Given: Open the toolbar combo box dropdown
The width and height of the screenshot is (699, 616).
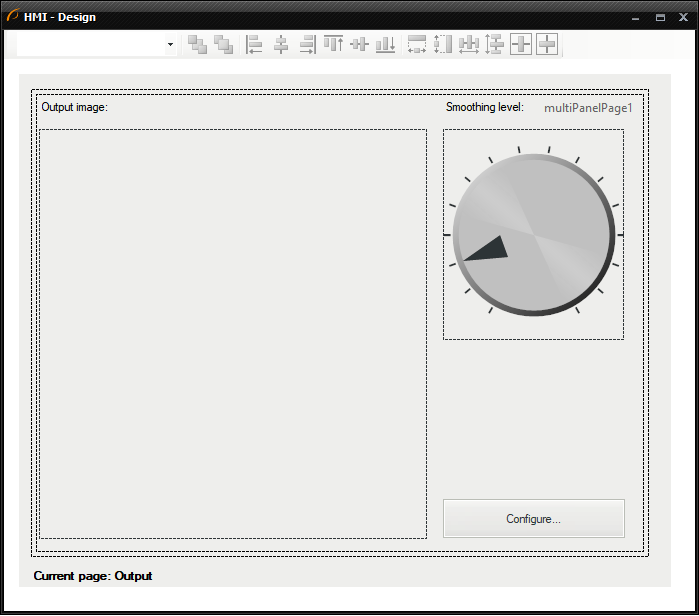Looking at the screenshot, I should click(170, 45).
